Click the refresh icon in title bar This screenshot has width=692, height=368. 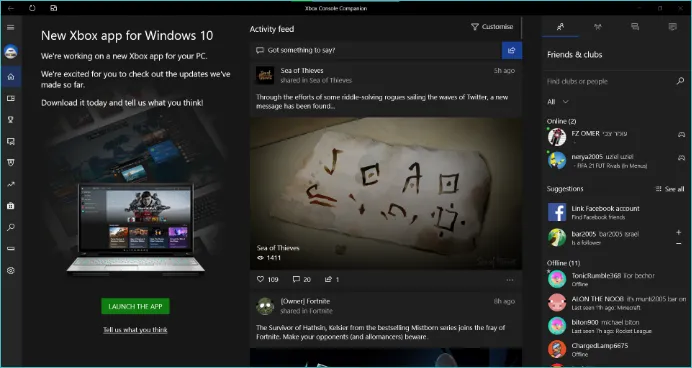point(32,8)
